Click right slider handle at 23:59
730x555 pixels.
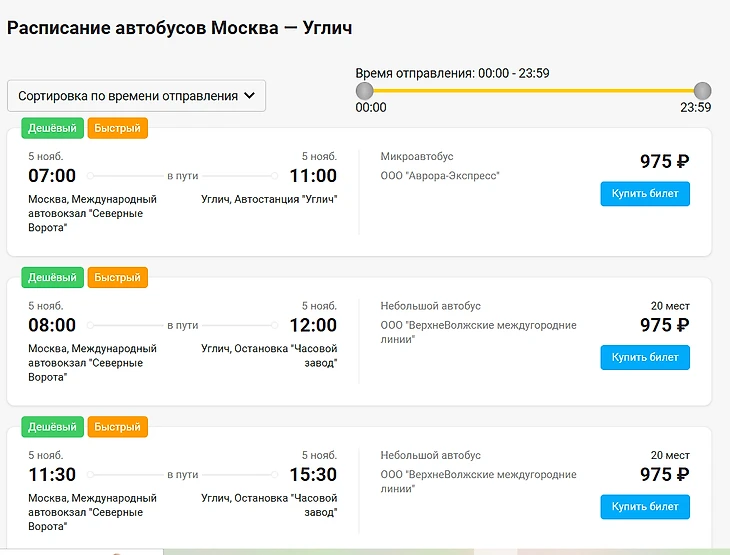coord(702,91)
